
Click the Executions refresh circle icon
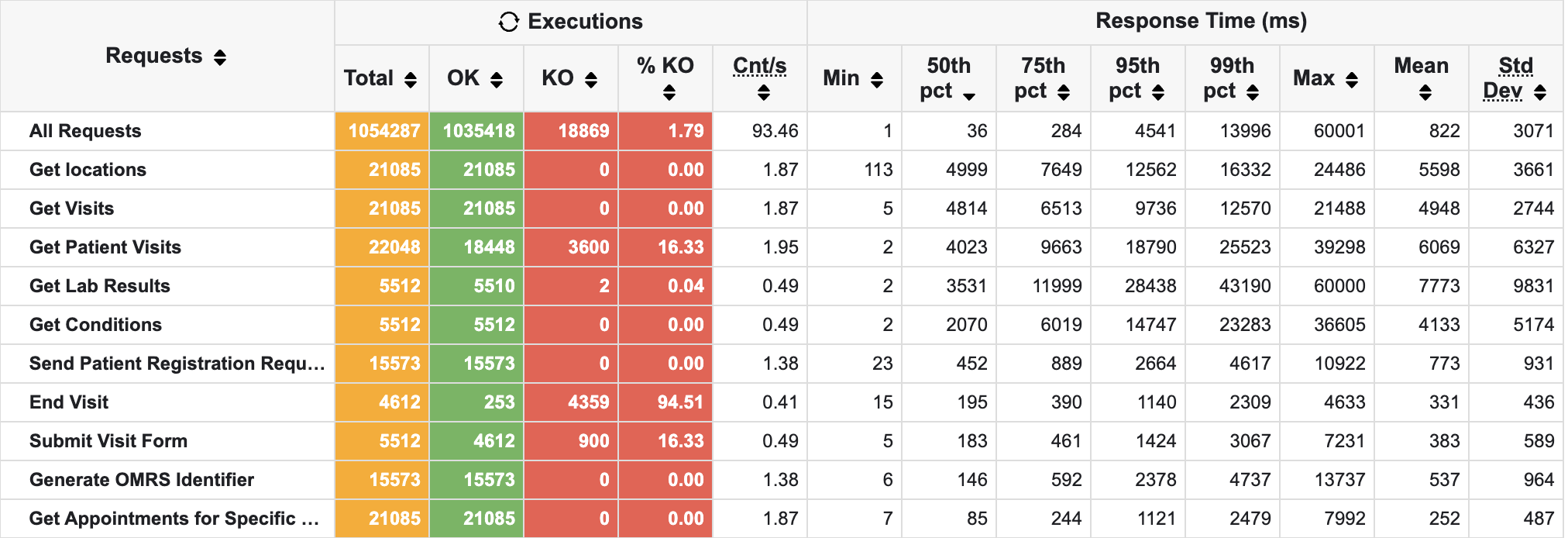click(x=508, y=22)
